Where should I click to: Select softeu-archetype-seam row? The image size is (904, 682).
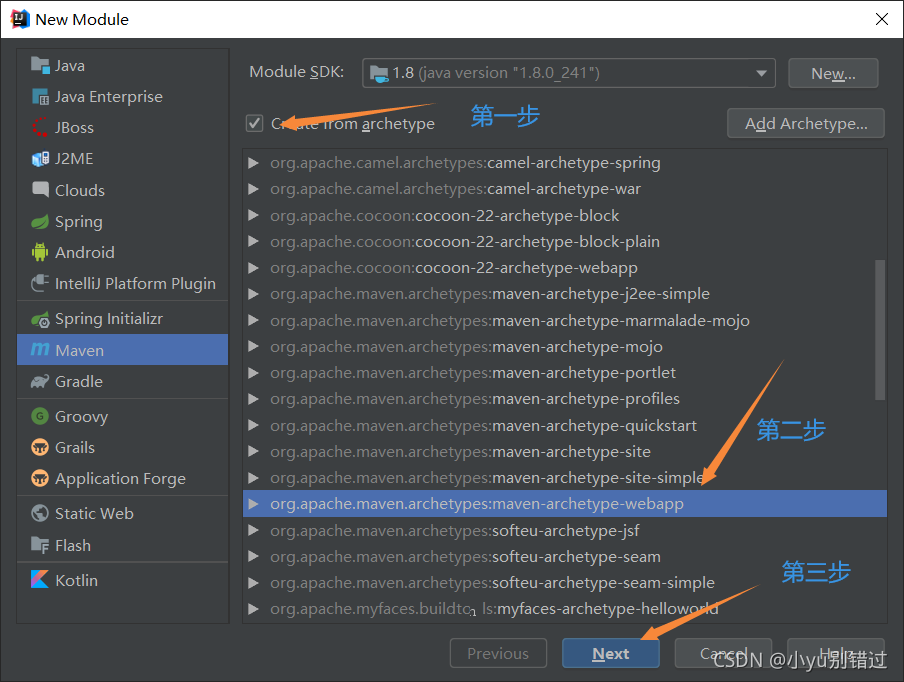tap(564, 557)
